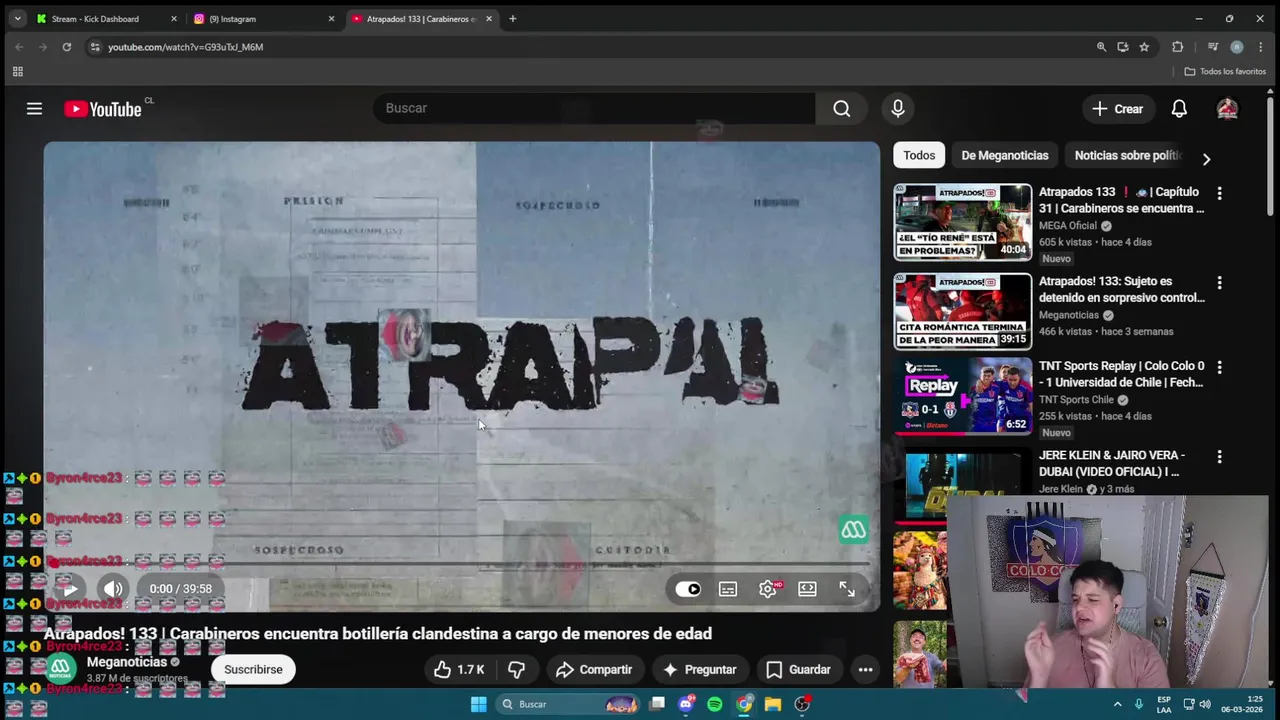Mute the video volume
Viewport: 1280px width, 720px height.
tap(113, 589)
